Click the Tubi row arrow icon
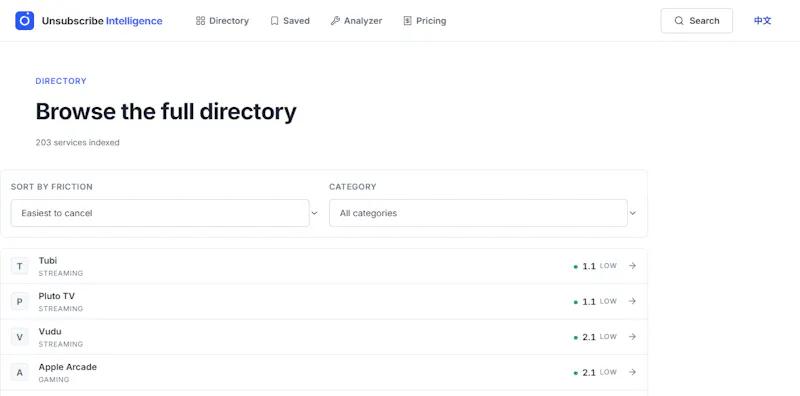Image resolution: width=800 pixels, height=396 pixels. point(632,266)
